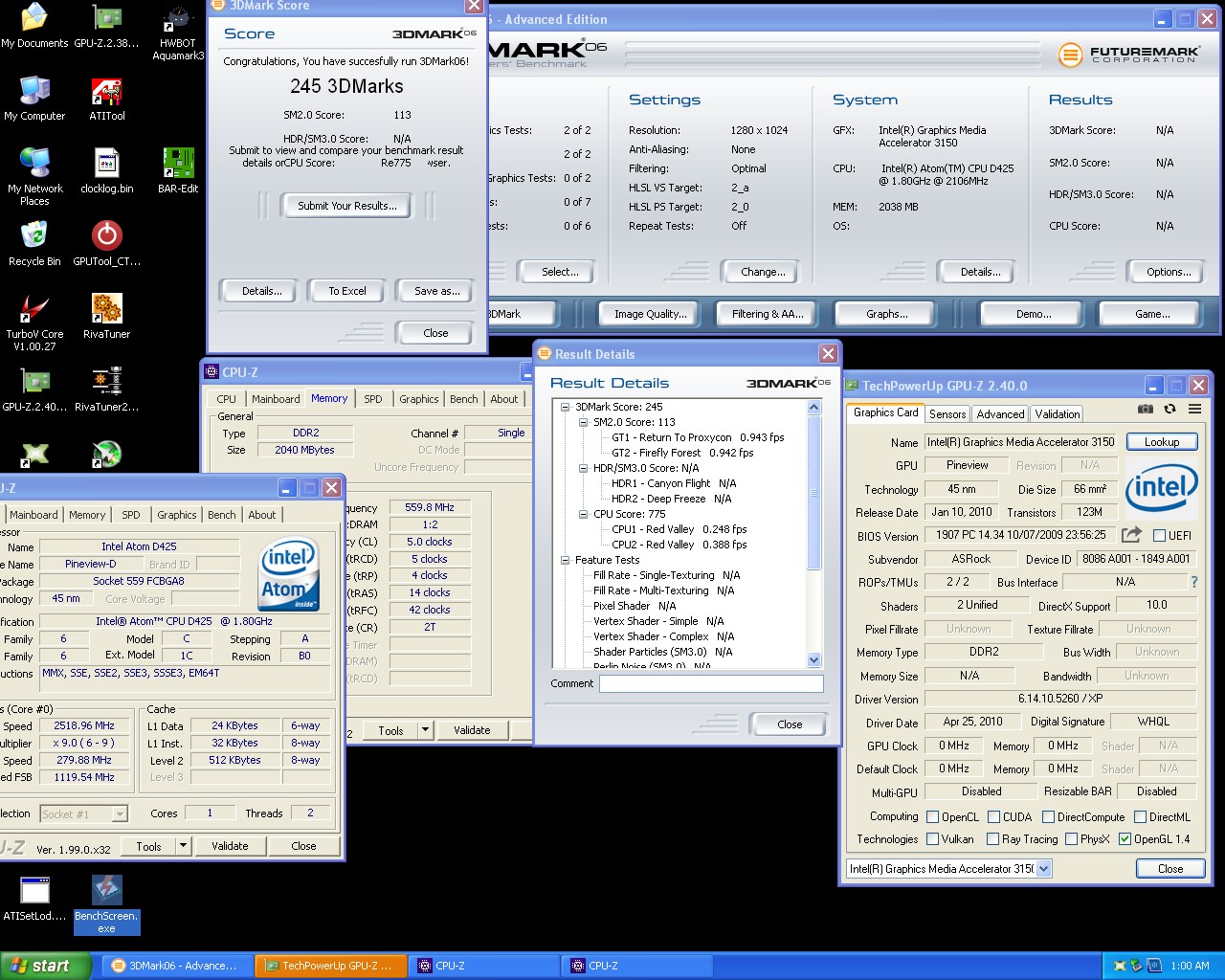Viewport: 1225px width, 980px height.
Task: Launch RivaTuner desktop icon
Action: click(x=106, y=317)
